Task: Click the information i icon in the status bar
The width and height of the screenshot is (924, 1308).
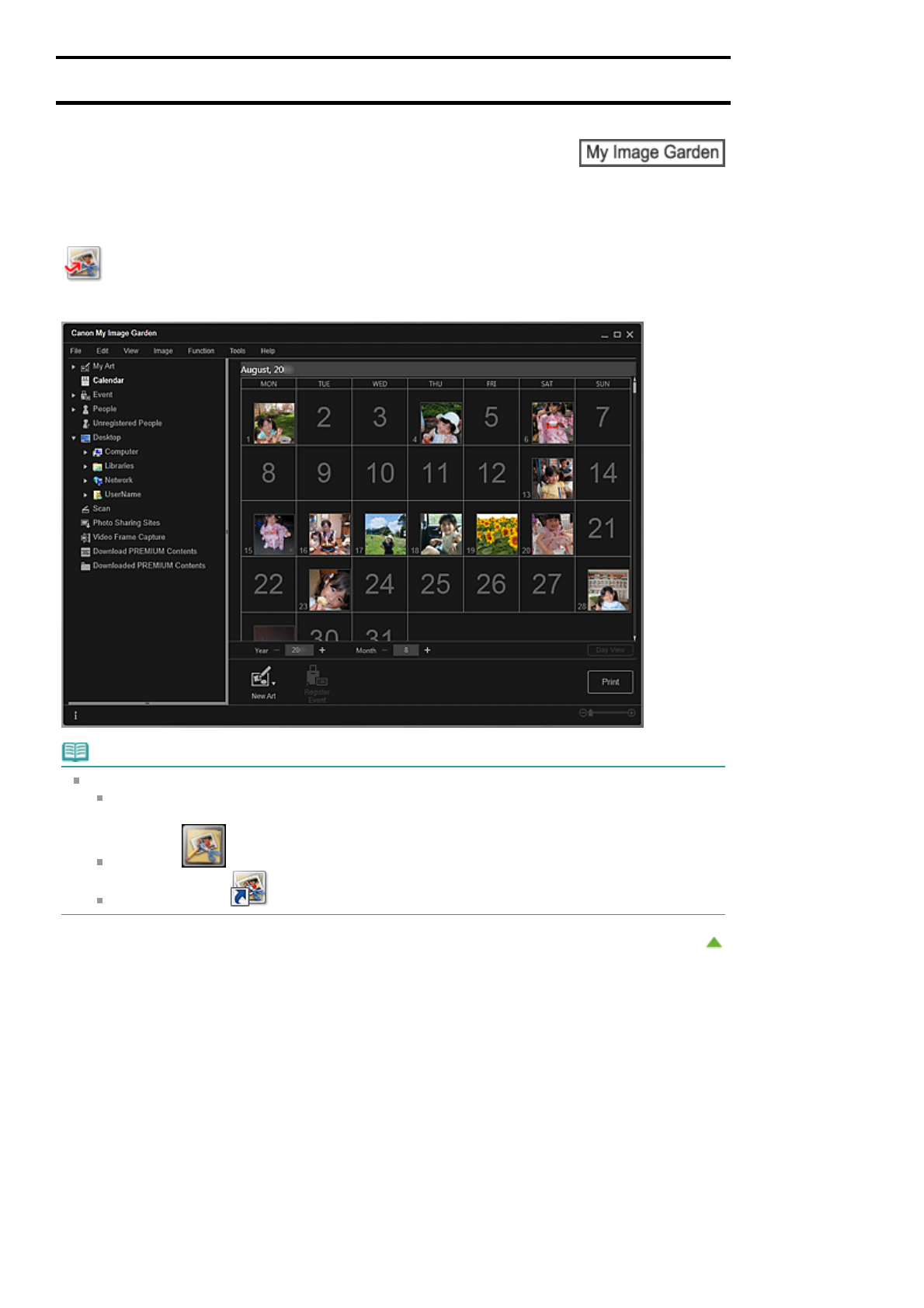Action: (75, 715)
